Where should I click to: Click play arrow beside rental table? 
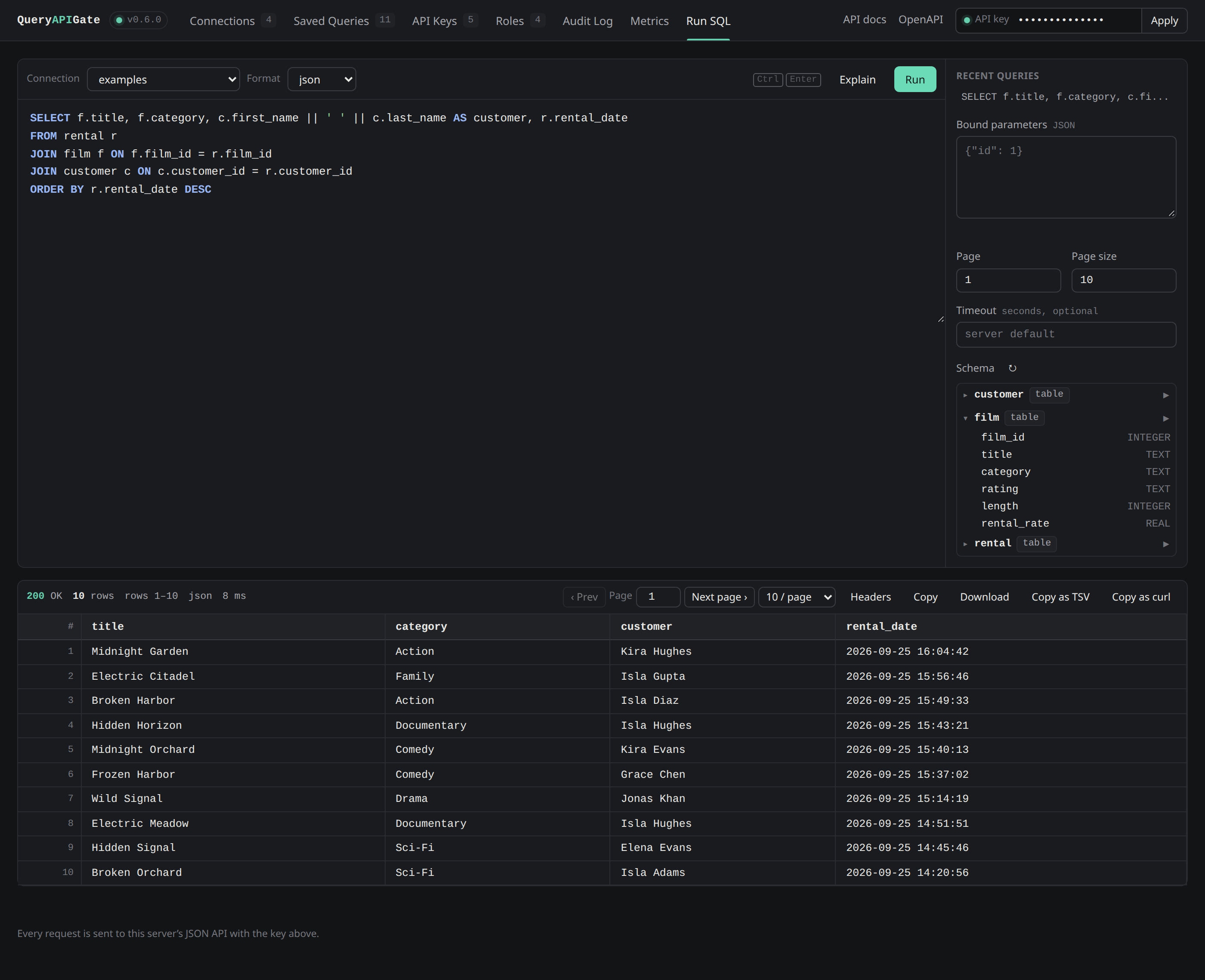click(x=1165, y=544)
